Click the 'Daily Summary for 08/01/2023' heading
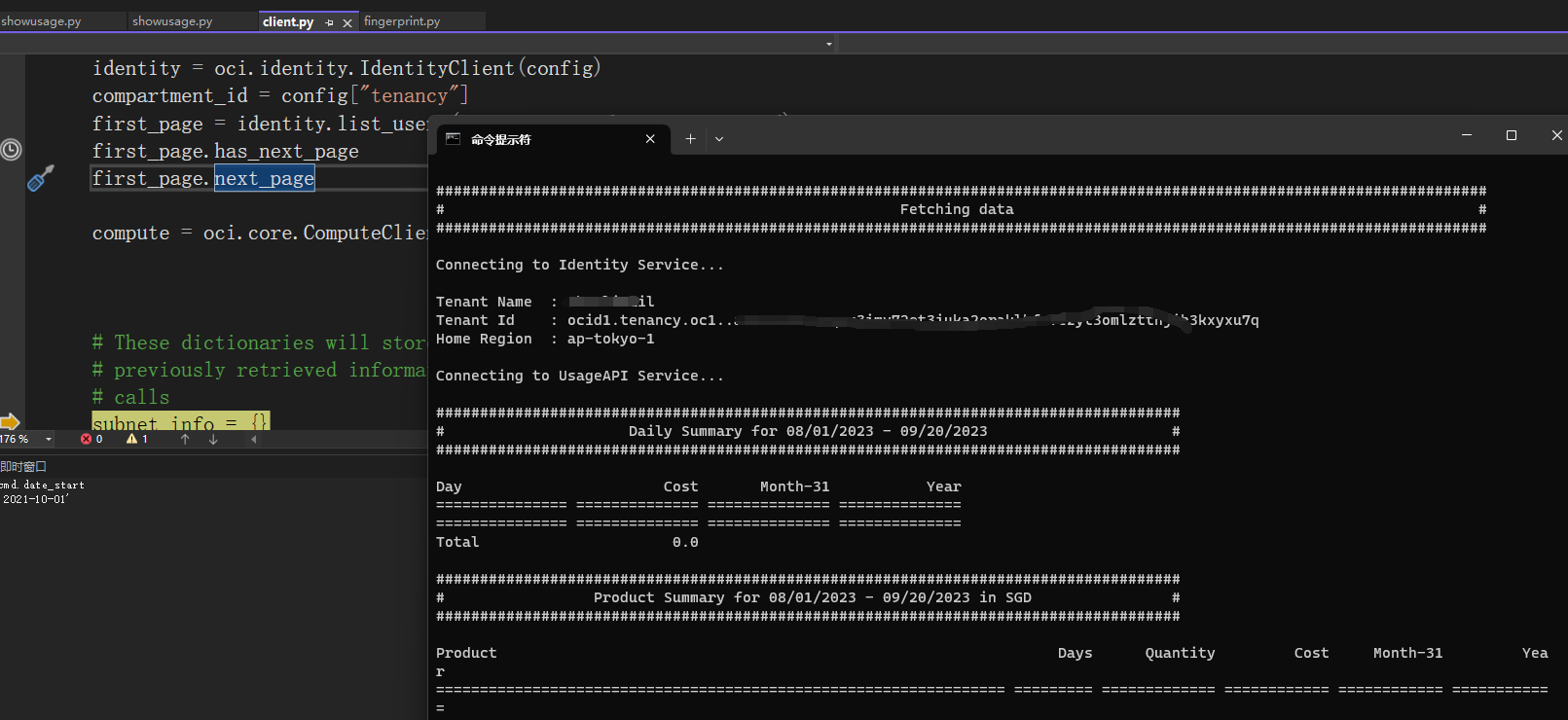1568x720 pixels. click(x=808, y=431)
